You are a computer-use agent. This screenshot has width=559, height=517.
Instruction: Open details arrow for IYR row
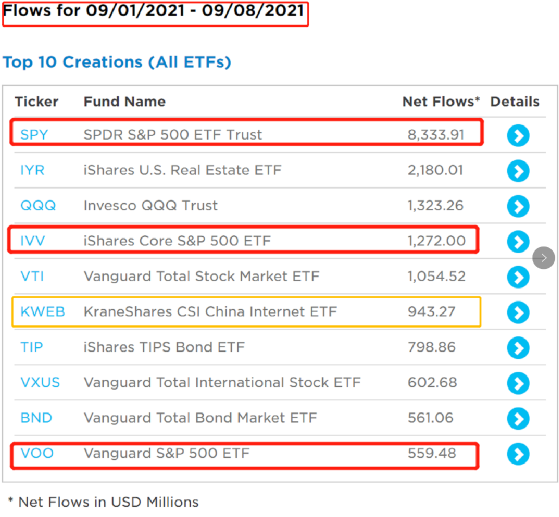point(518,171)
